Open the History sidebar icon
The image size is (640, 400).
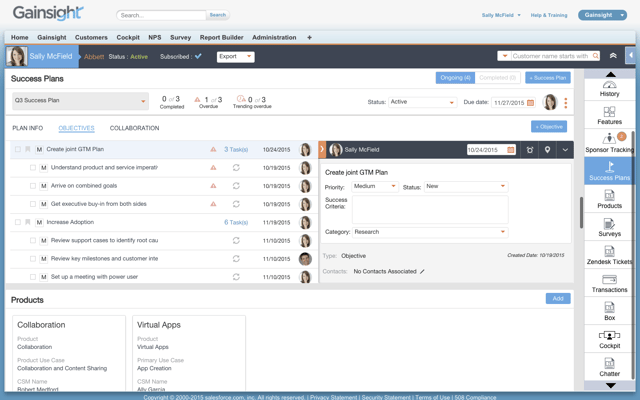pyautogui.click(x=609, y=88)
